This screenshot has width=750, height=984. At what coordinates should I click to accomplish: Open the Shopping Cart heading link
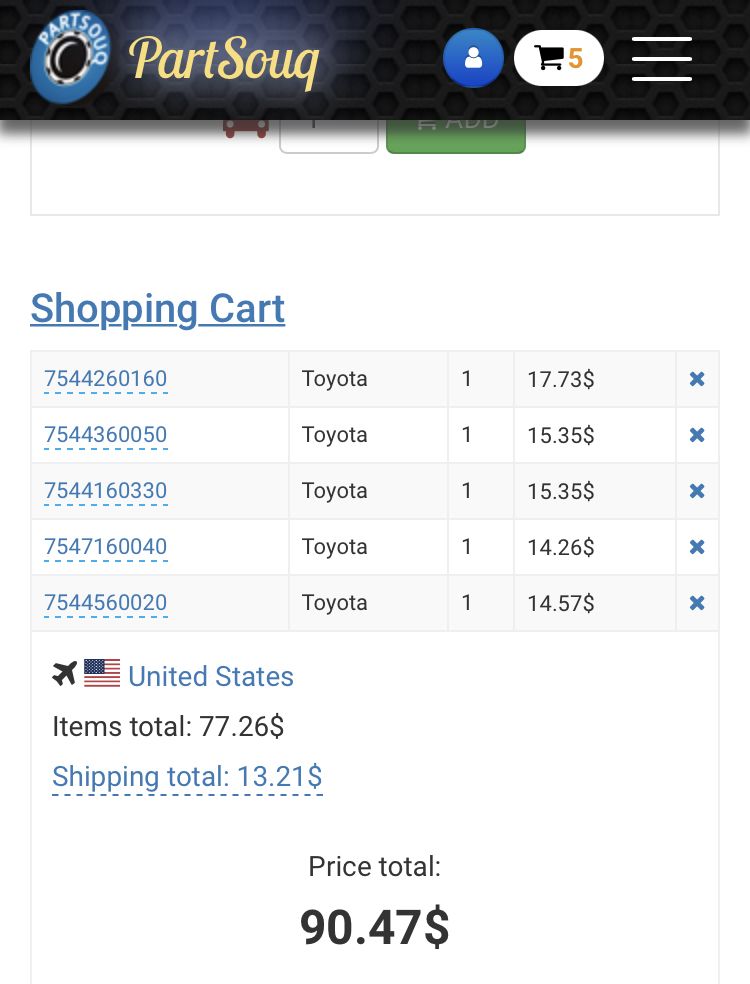[158, 309]
